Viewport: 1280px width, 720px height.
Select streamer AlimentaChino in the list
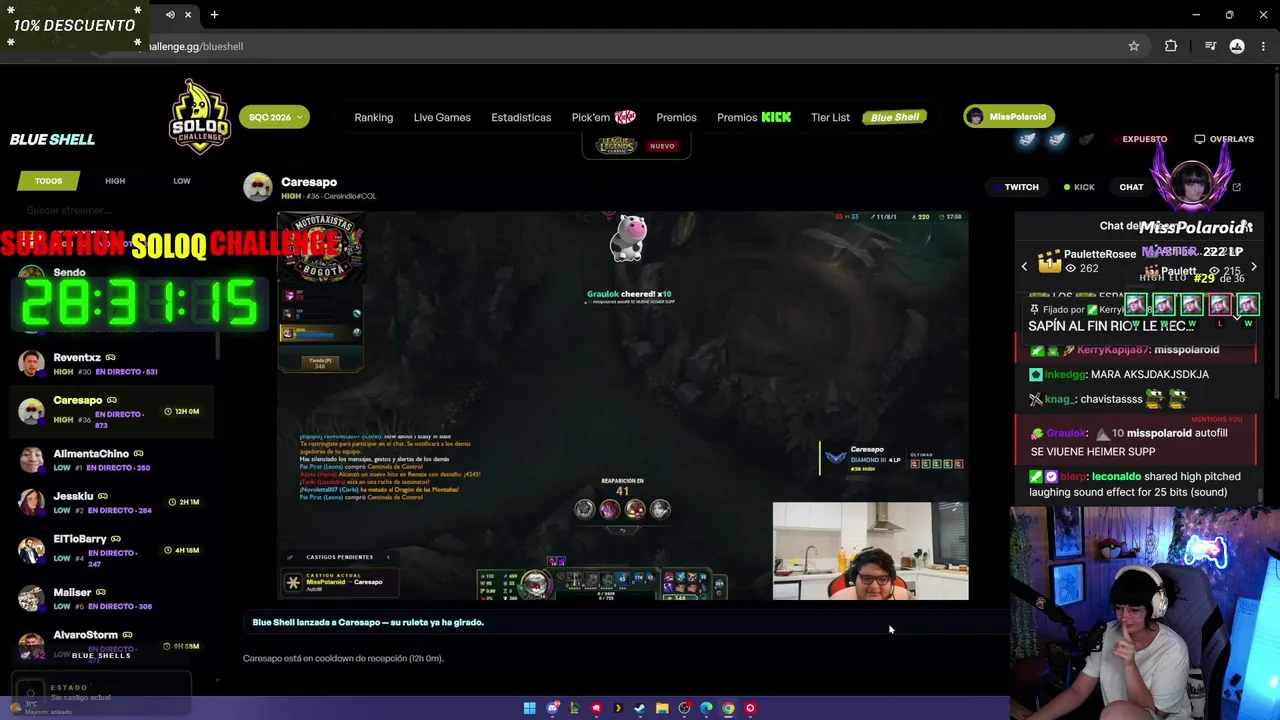click(112, 460)
